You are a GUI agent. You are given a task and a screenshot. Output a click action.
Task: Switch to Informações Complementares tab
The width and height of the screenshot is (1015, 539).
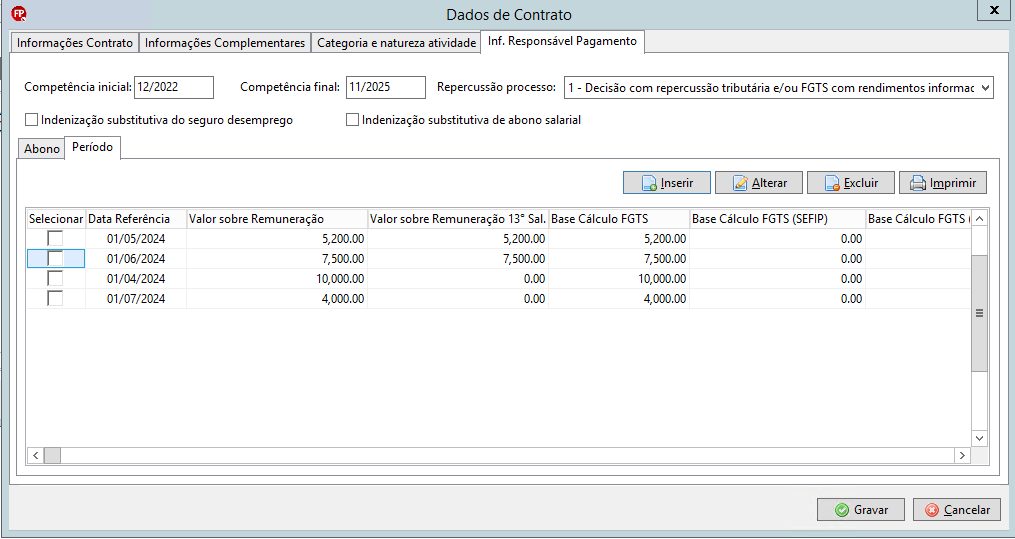(225, 43)
